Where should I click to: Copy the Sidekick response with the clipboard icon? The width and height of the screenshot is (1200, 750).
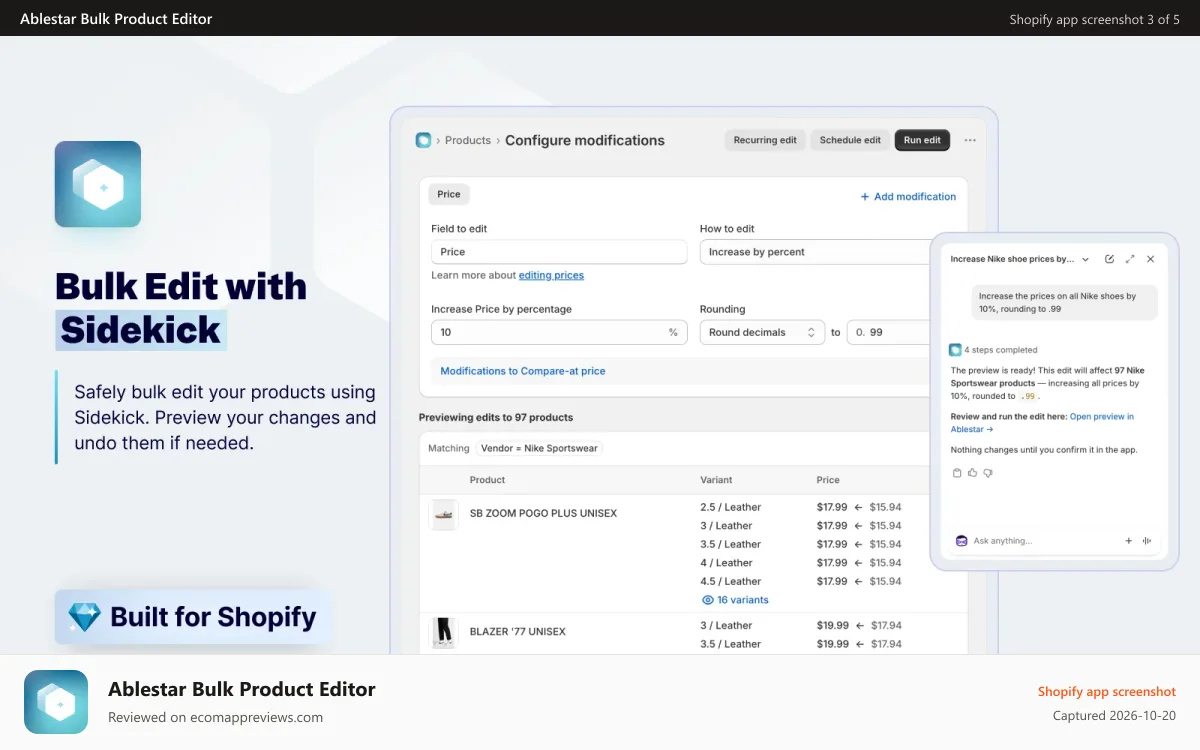(957, 473)
